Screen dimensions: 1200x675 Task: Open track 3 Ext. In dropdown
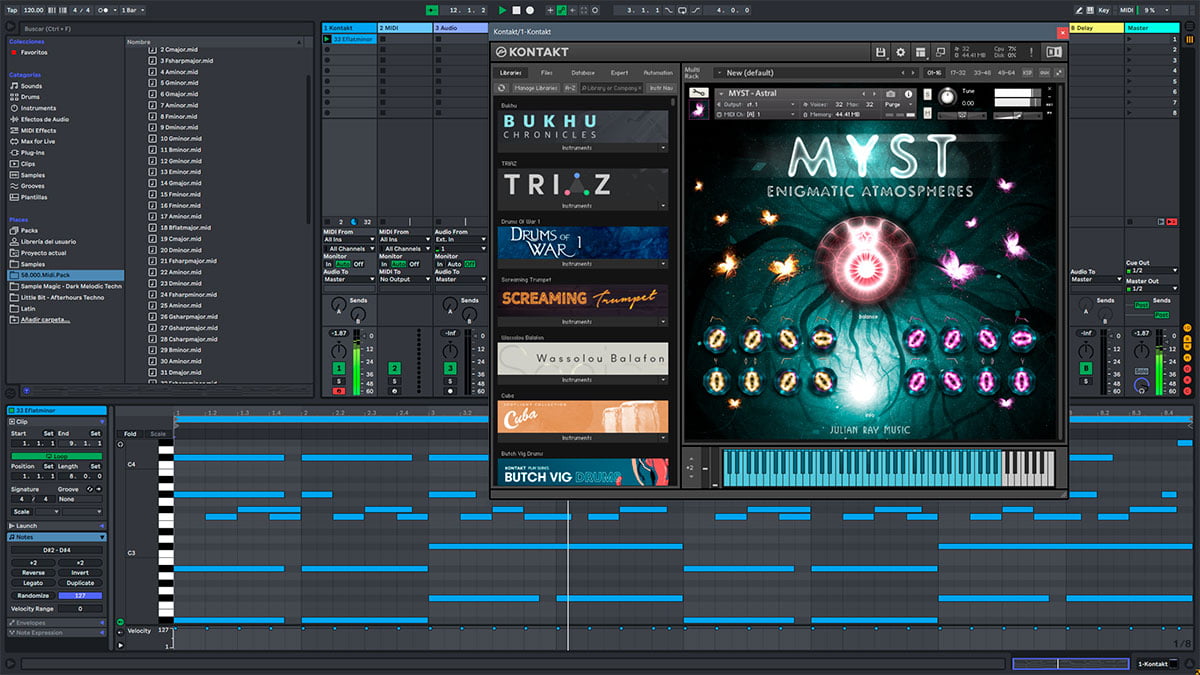461,240
